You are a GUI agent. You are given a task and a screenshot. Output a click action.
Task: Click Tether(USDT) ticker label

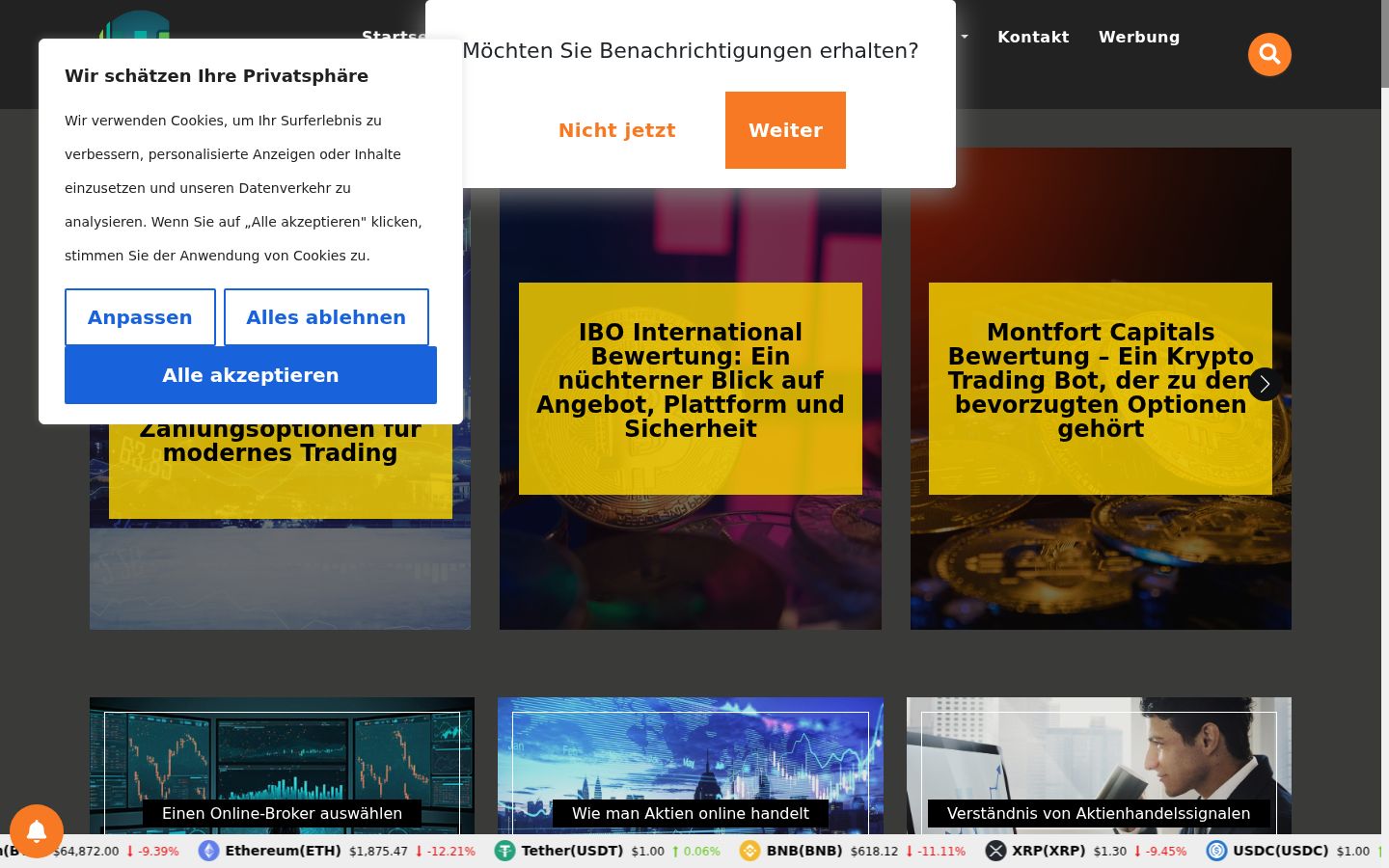[x=572, y=851]
